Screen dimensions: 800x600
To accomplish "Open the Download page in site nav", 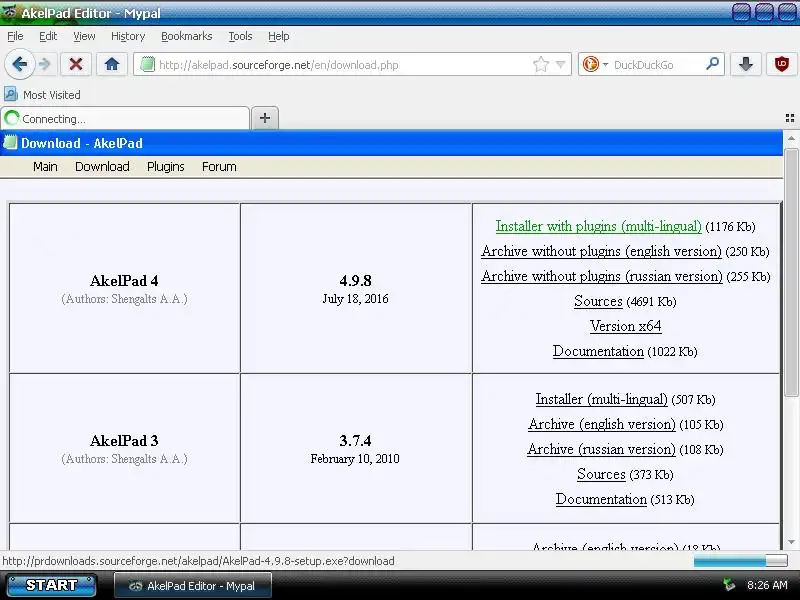I will coord(102,167).
